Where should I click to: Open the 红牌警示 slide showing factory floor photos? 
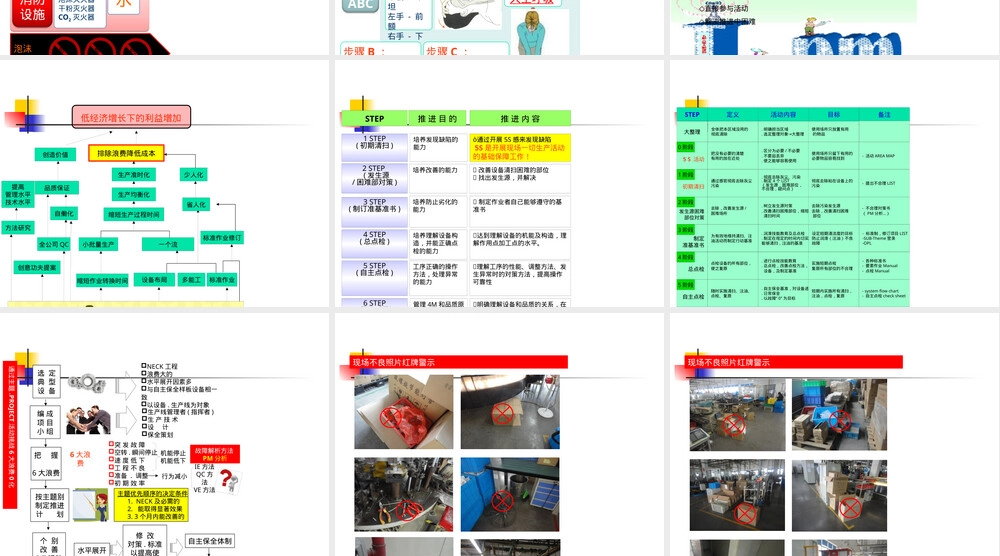point(835,434)
